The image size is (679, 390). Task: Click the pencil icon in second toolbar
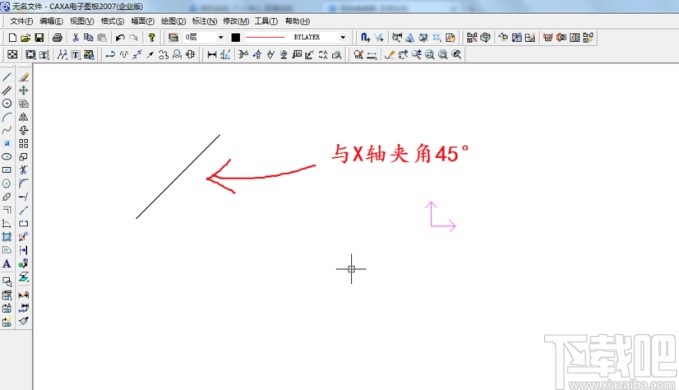[x=390, y=55]
